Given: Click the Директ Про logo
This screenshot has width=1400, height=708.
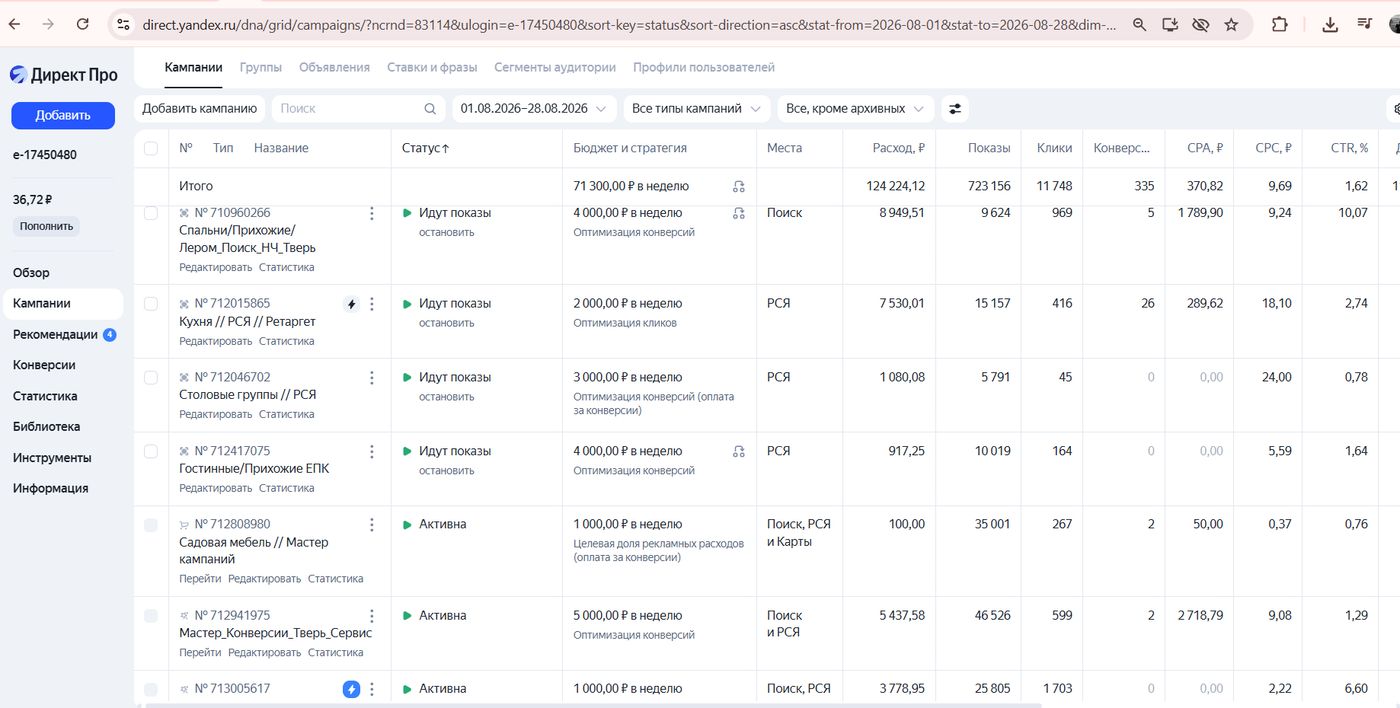Looking at the screenshot, I should pos(64,75).
